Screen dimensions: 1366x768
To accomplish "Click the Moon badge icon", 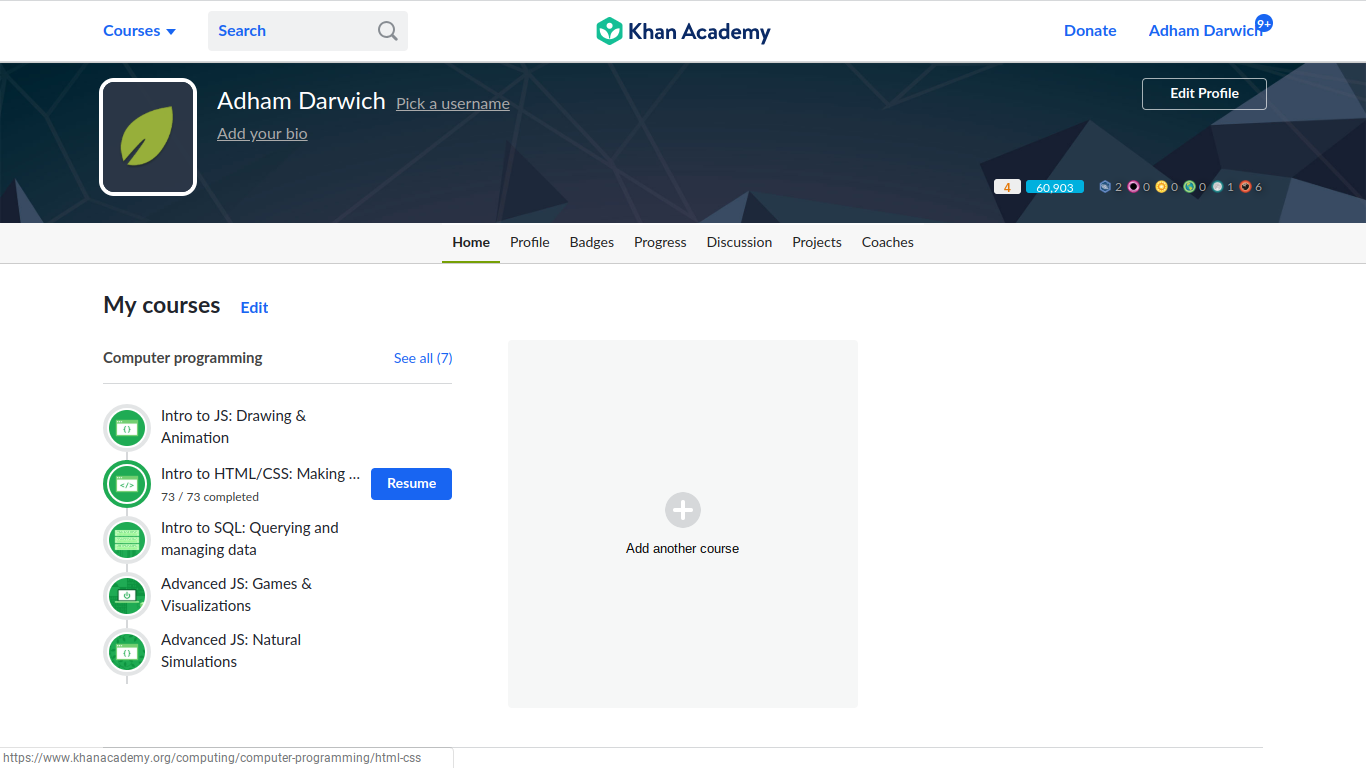I will (x=1217, y=187).
